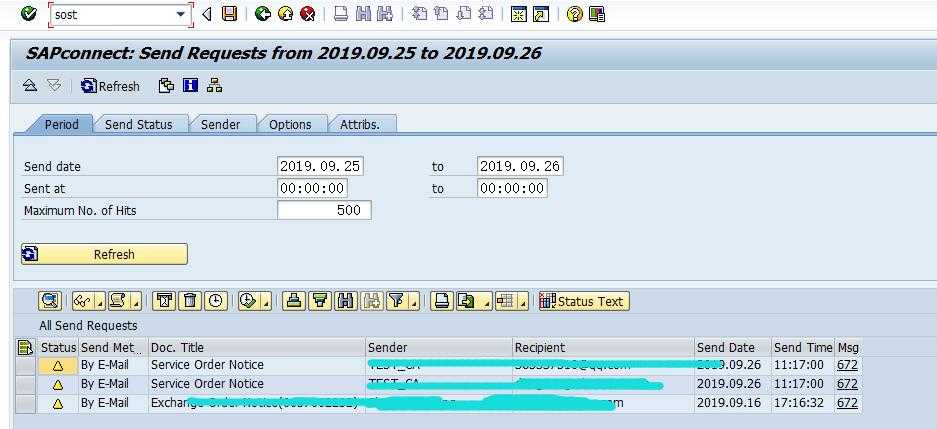
Task: Create a new session with the window-star icon
Action: [x=519, y=14]
